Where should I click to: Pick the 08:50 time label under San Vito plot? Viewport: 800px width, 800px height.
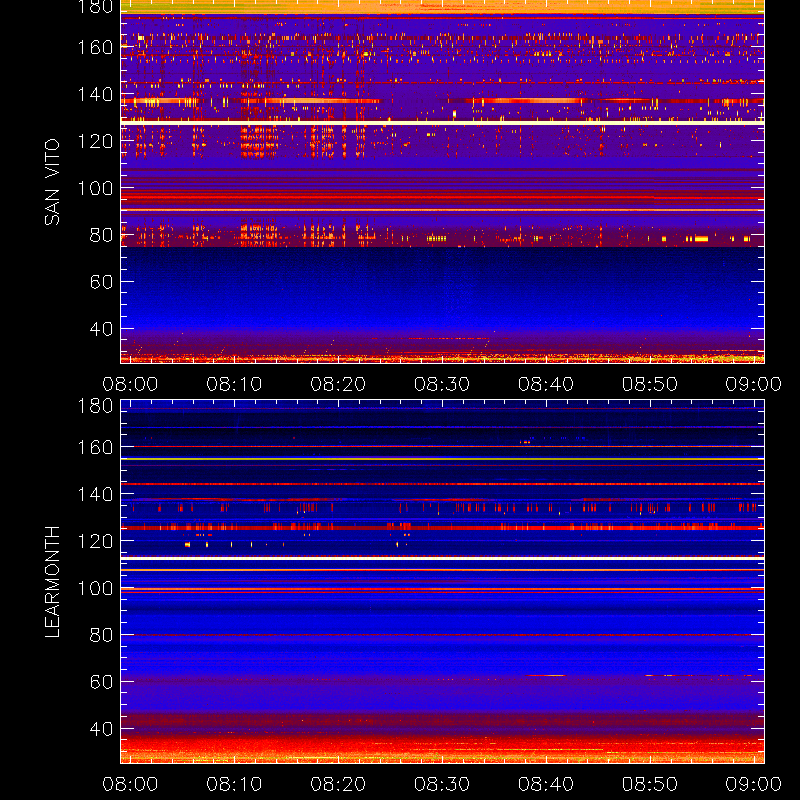tap(649, 384)
